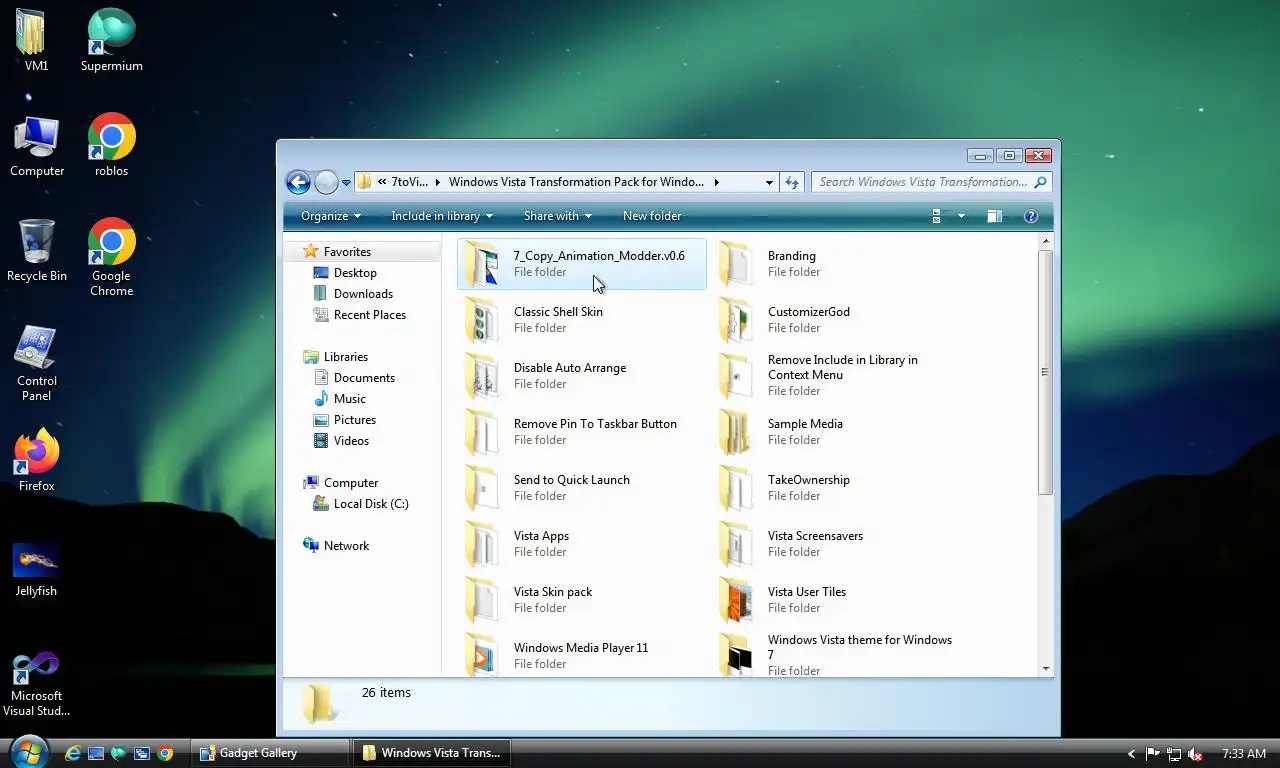Select Favorites in the navigation pane
The height and width of the screenshot is (768, 1280).
tap(346, 252)
